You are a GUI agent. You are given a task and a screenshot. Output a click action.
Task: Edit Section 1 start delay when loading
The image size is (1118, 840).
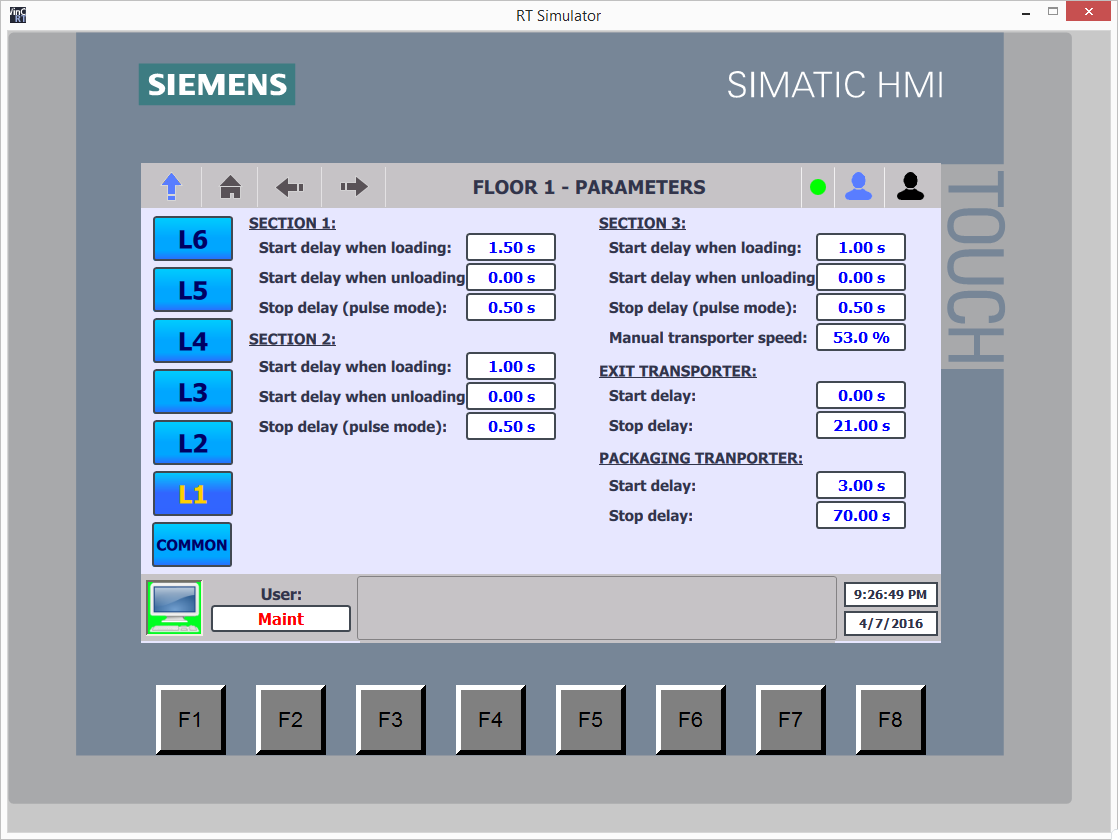click(x=511, y=248)
